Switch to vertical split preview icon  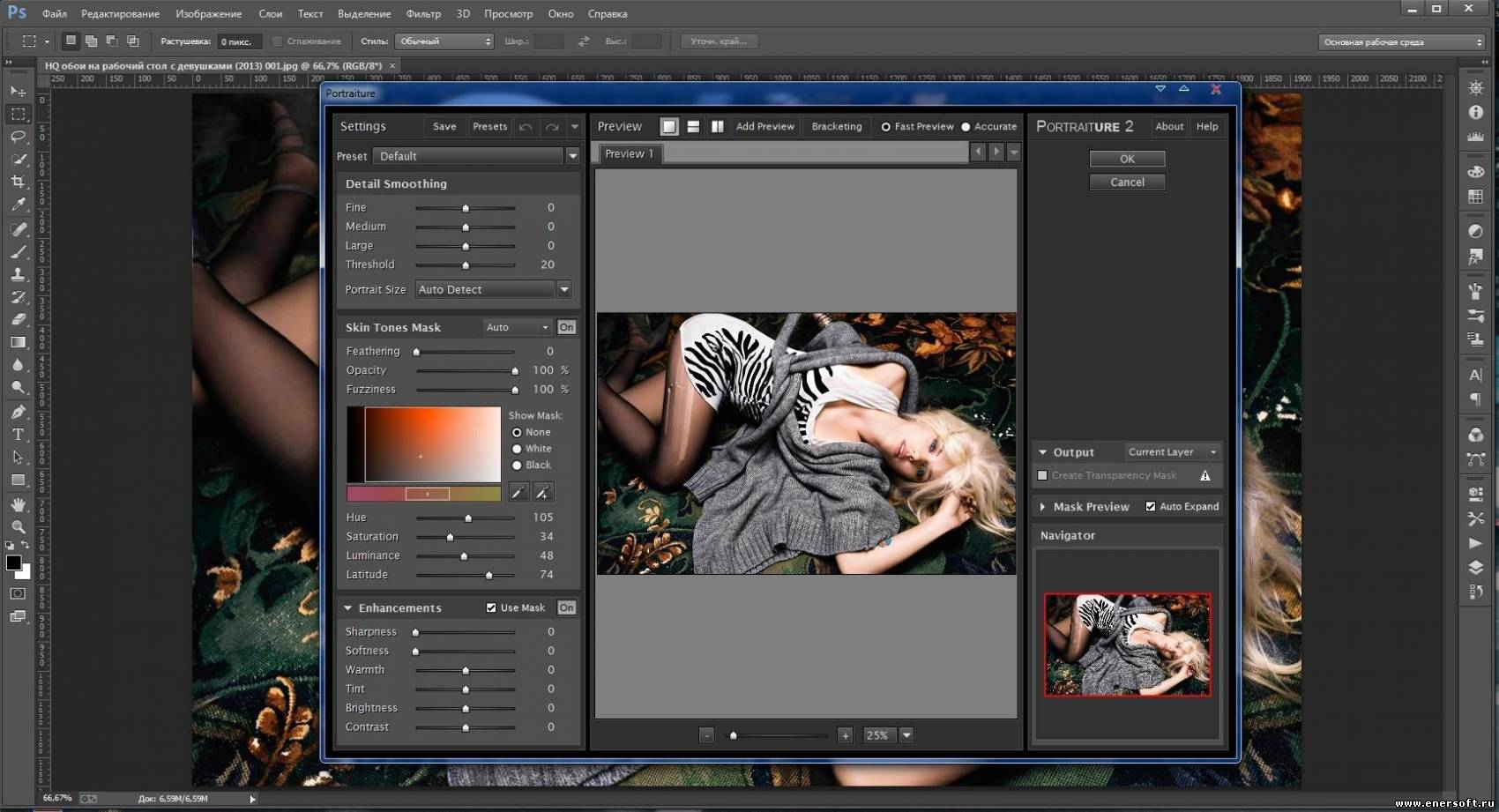(x=718, y=127)
